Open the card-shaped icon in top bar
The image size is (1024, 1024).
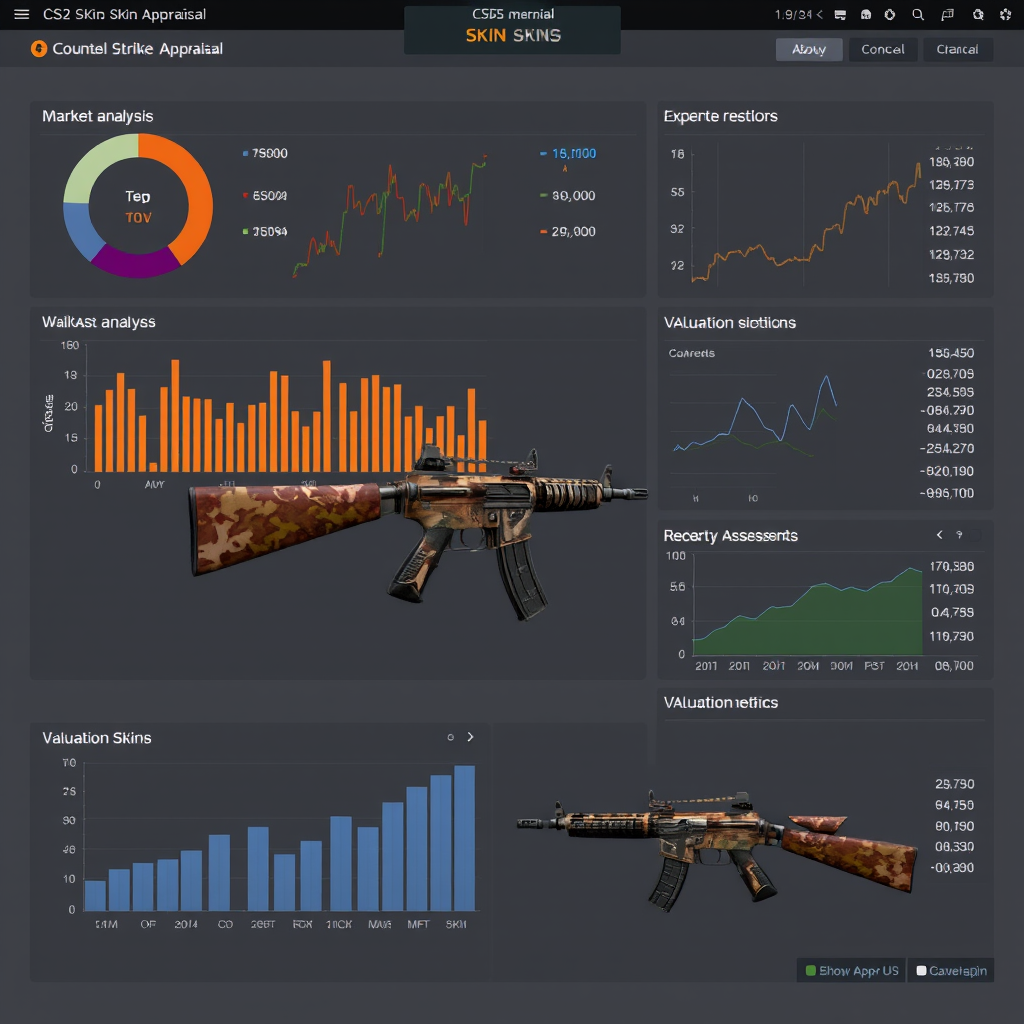pyautogui.click(x=840, y=14)
